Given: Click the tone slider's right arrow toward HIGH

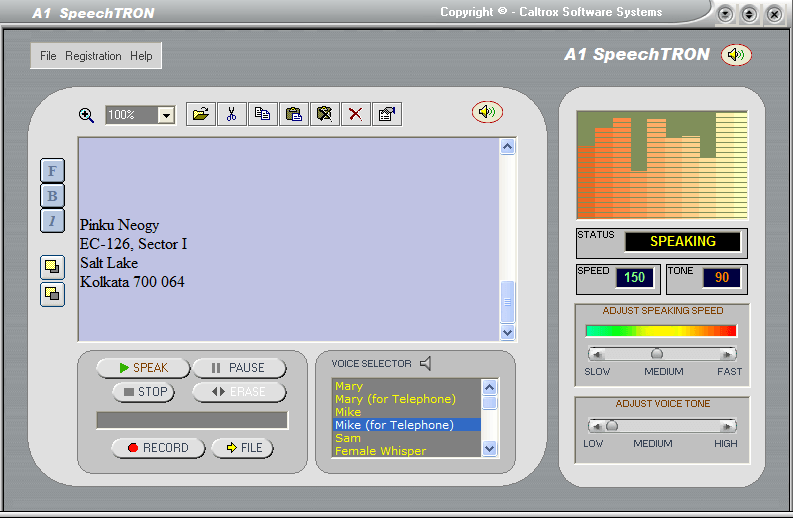Looking at the screenshot, I should (x=727, y=426).
